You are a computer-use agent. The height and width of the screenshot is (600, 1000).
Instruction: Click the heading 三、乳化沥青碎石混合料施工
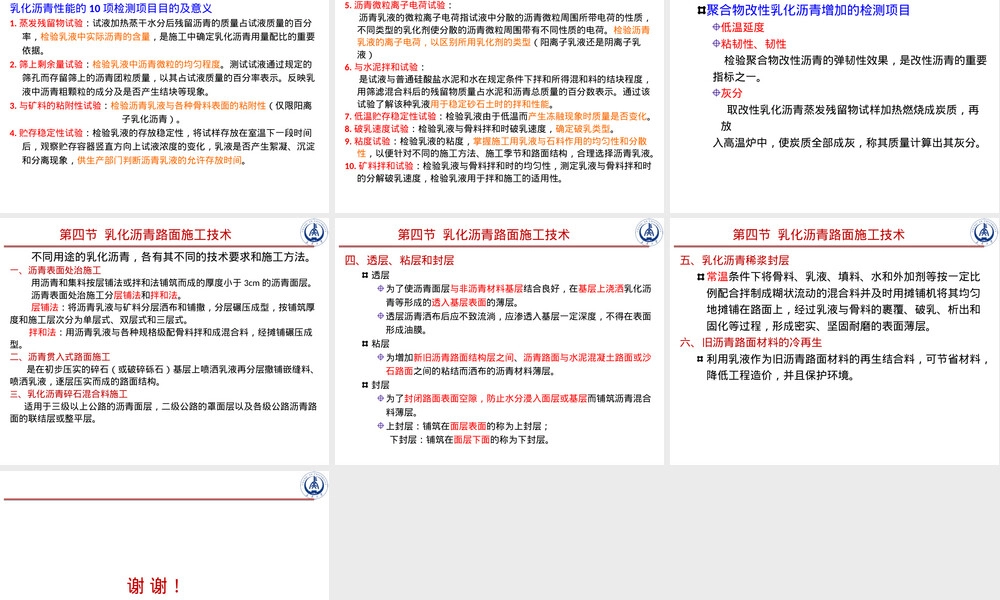click(68, 394)
